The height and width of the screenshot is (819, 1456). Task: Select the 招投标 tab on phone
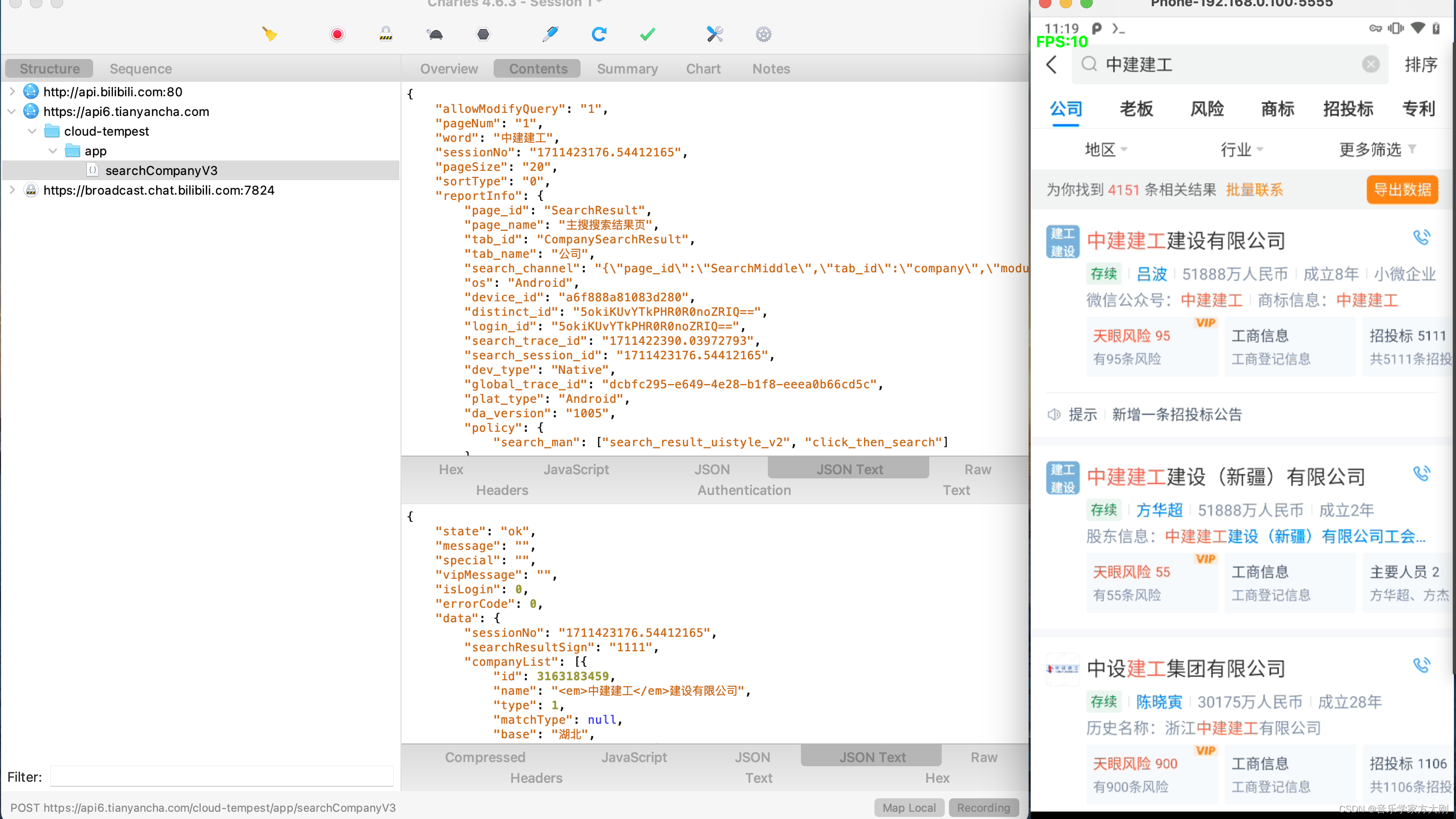pos(1348,108)
